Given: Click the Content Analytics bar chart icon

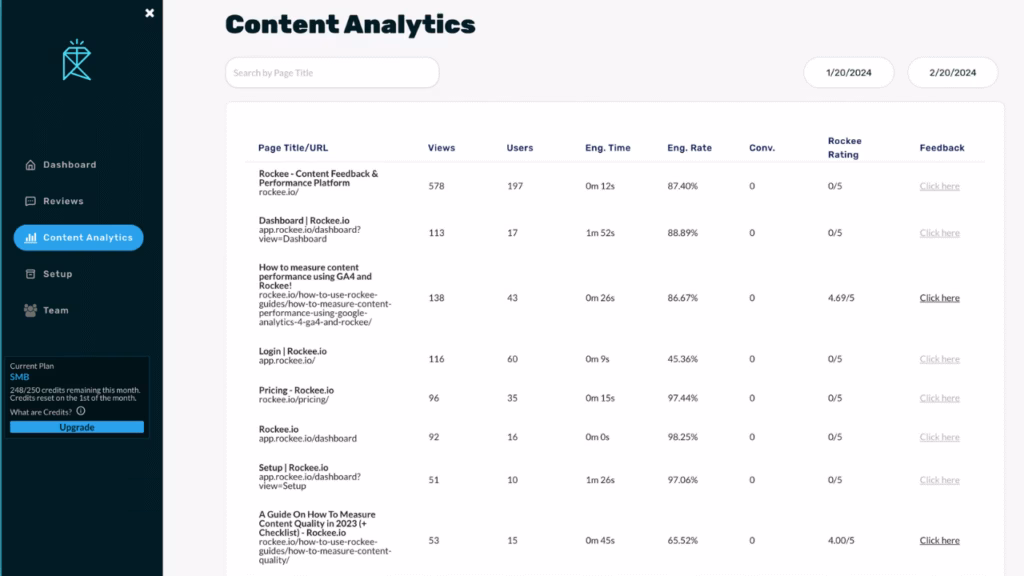Looking at the screenshot, I should pos(31,237).
